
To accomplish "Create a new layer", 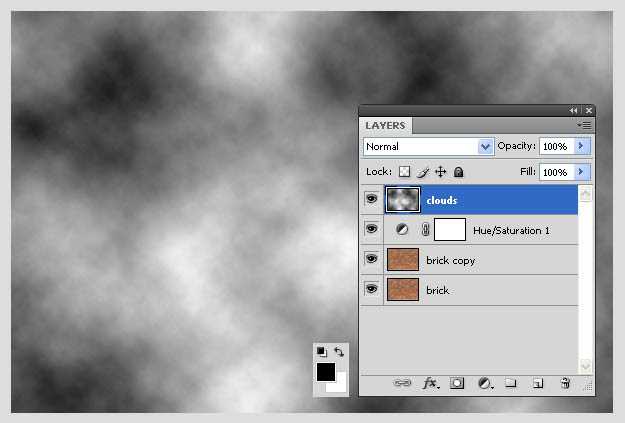I will (x=537, y=383).
